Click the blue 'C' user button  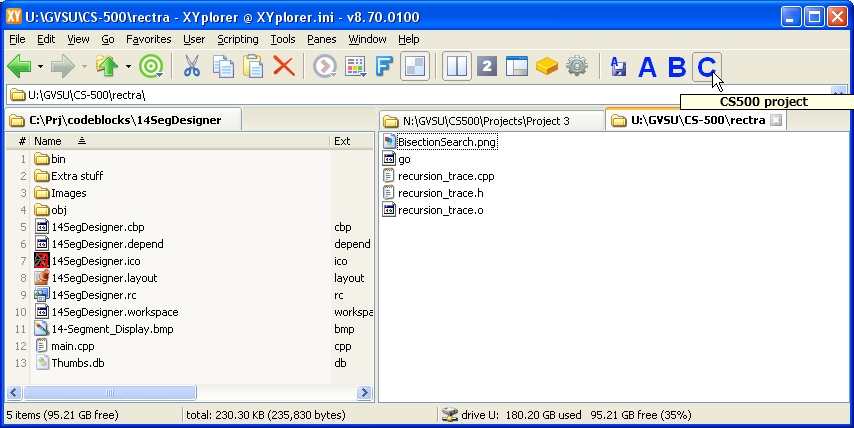click(706, 67)
